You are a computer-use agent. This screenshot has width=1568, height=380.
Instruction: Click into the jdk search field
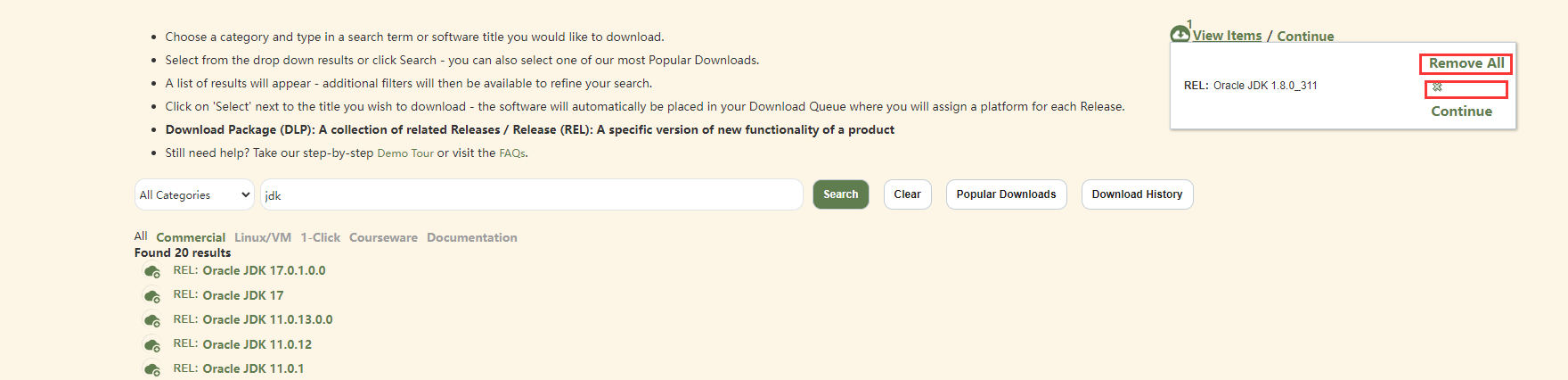point(531,194)
